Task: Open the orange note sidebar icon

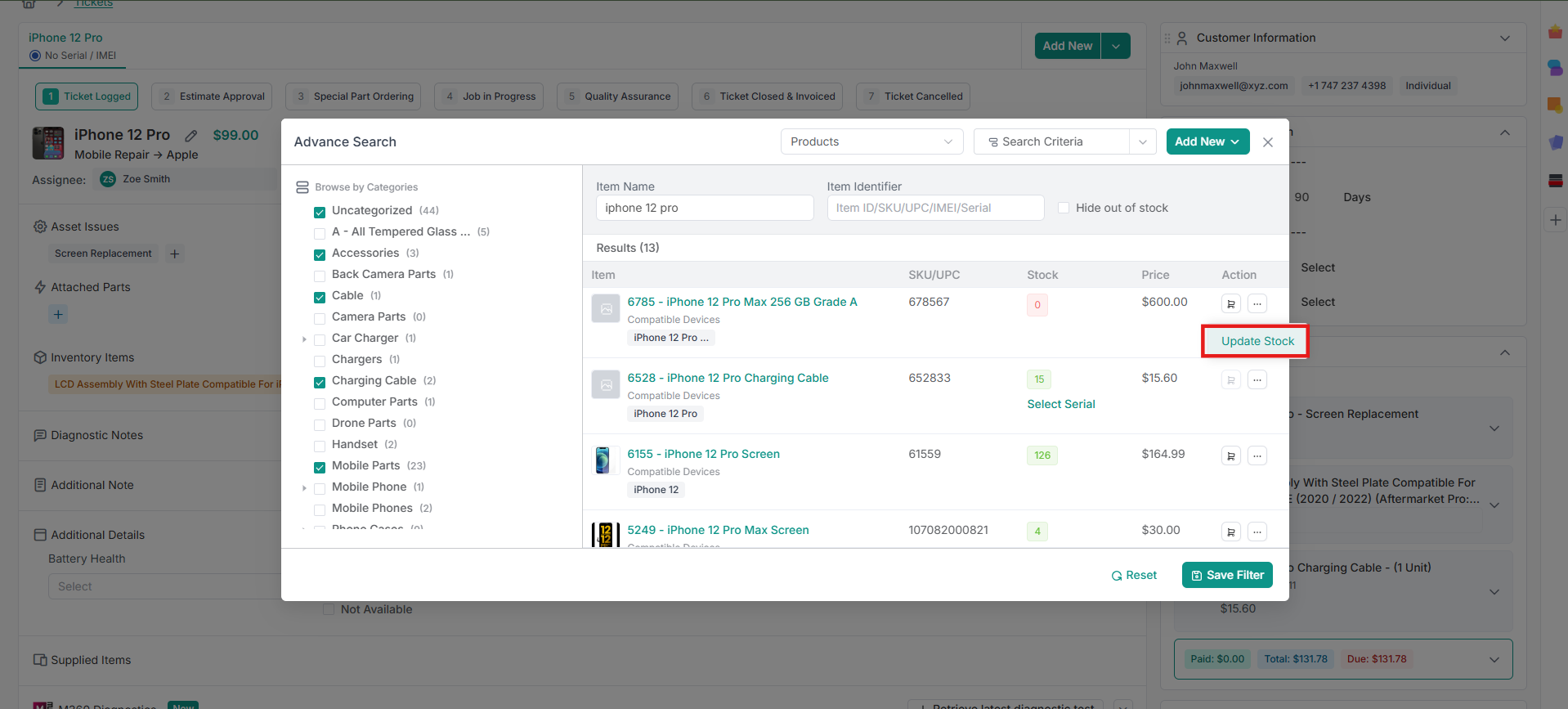Action: [x=1556, y=105]
